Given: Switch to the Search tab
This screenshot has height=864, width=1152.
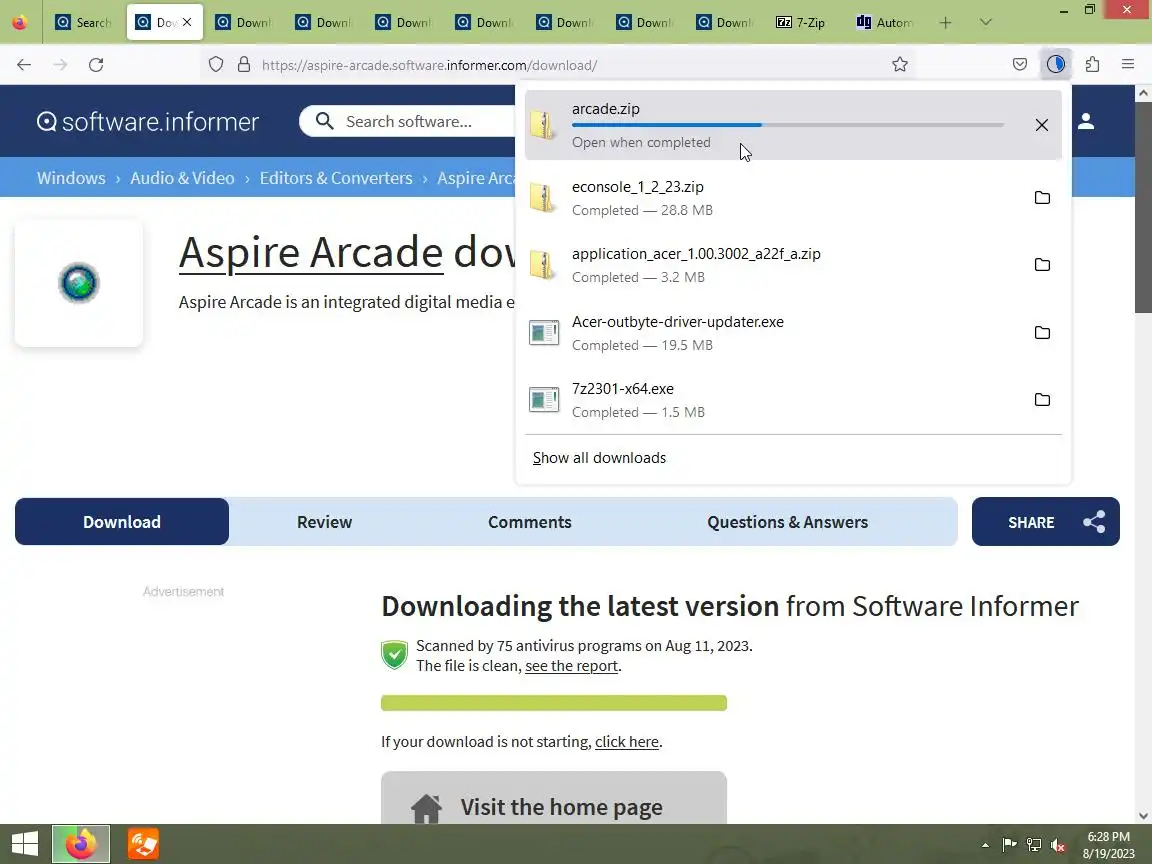Looking at the screenshot, I should click(x=83, y=23).
